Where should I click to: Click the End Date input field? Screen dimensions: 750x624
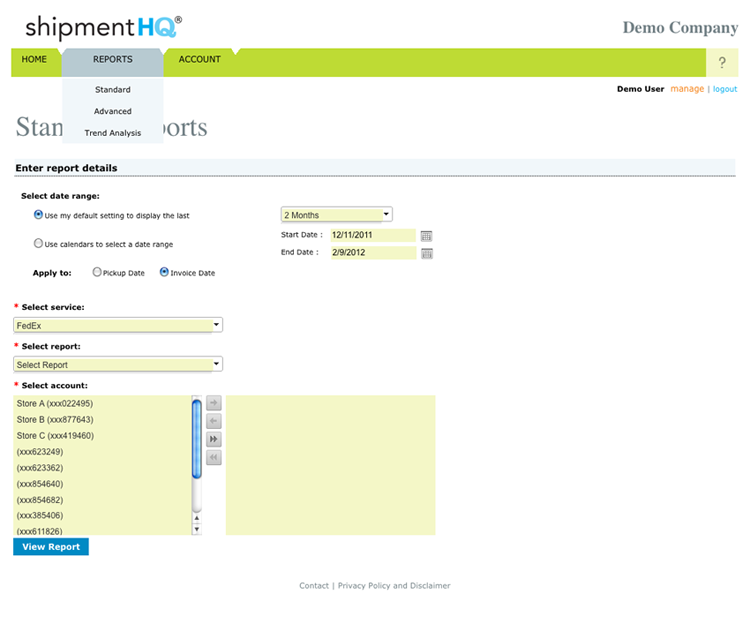coord(373,252)
